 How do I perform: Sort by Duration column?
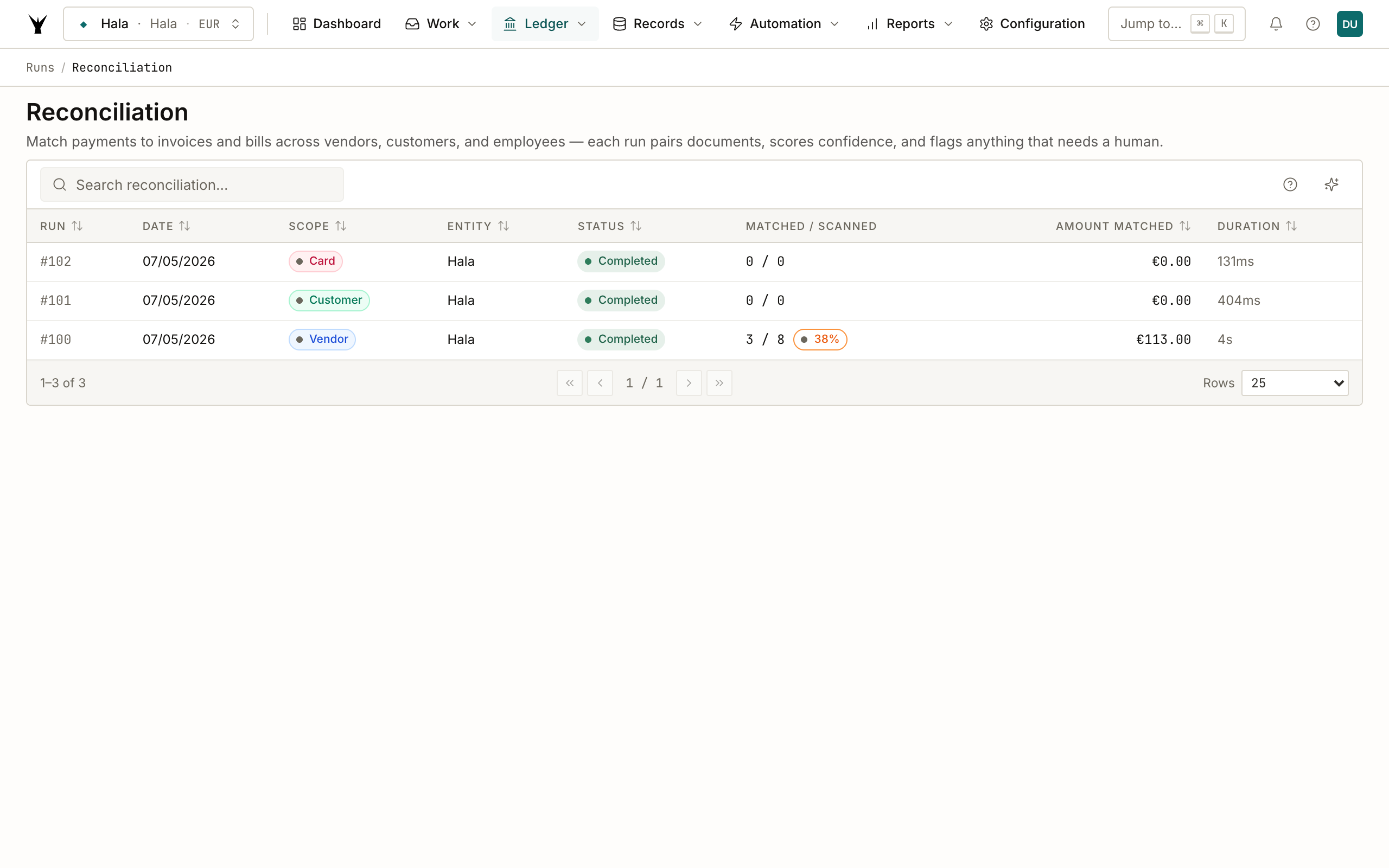click(1257, 226)
